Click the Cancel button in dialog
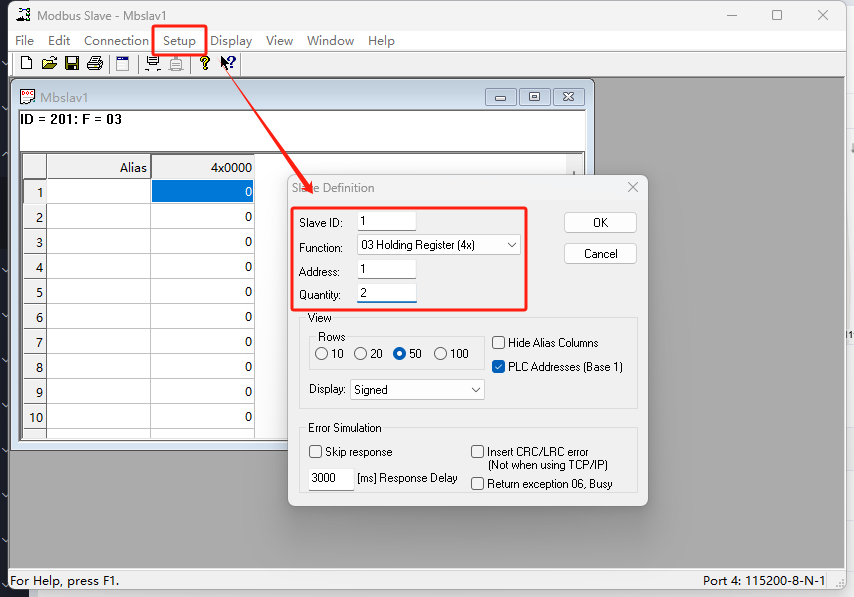Viewport: 854px width, 597px height. coord(600,254)
